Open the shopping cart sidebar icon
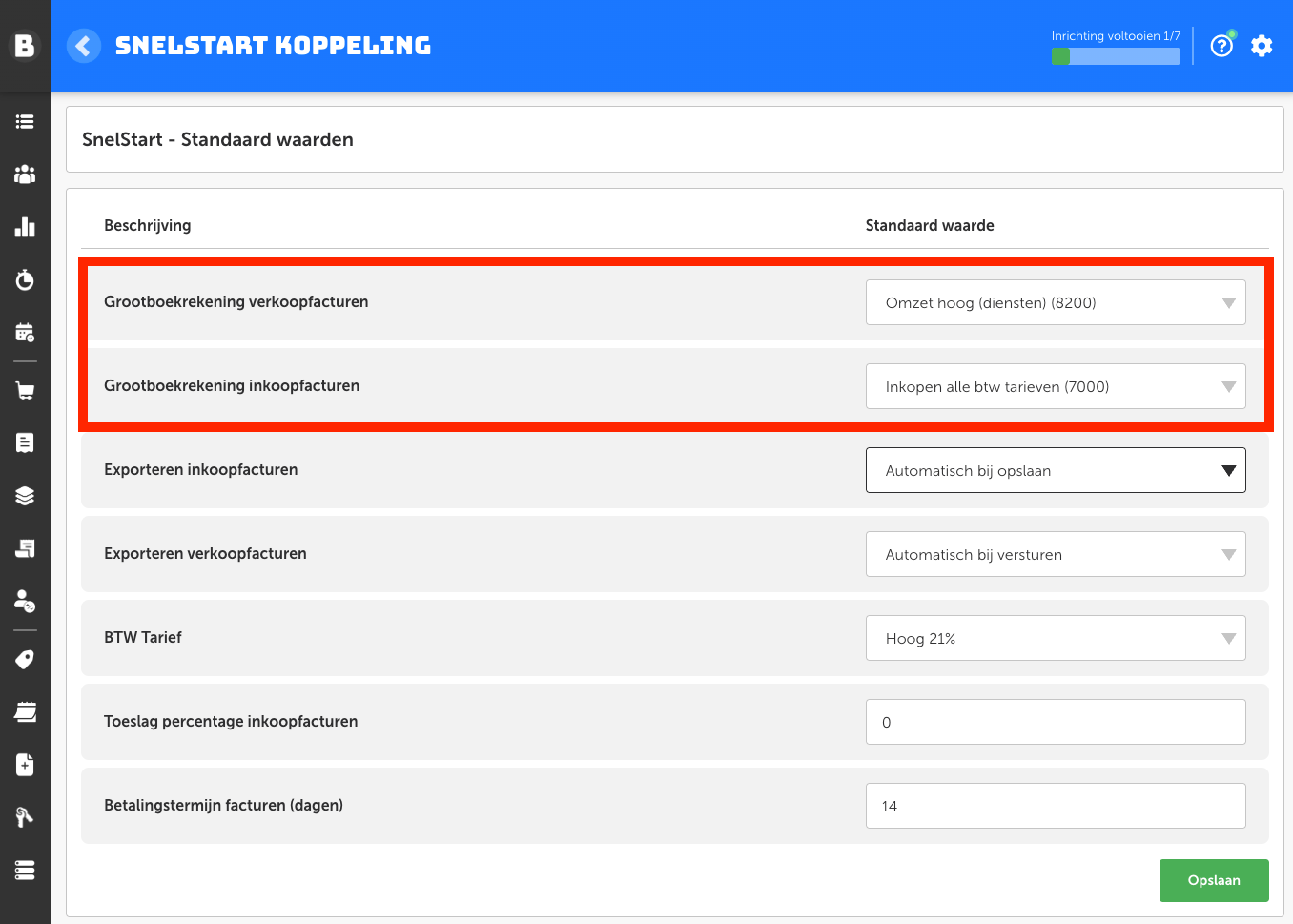1293x924 pixels. (25, 391)
